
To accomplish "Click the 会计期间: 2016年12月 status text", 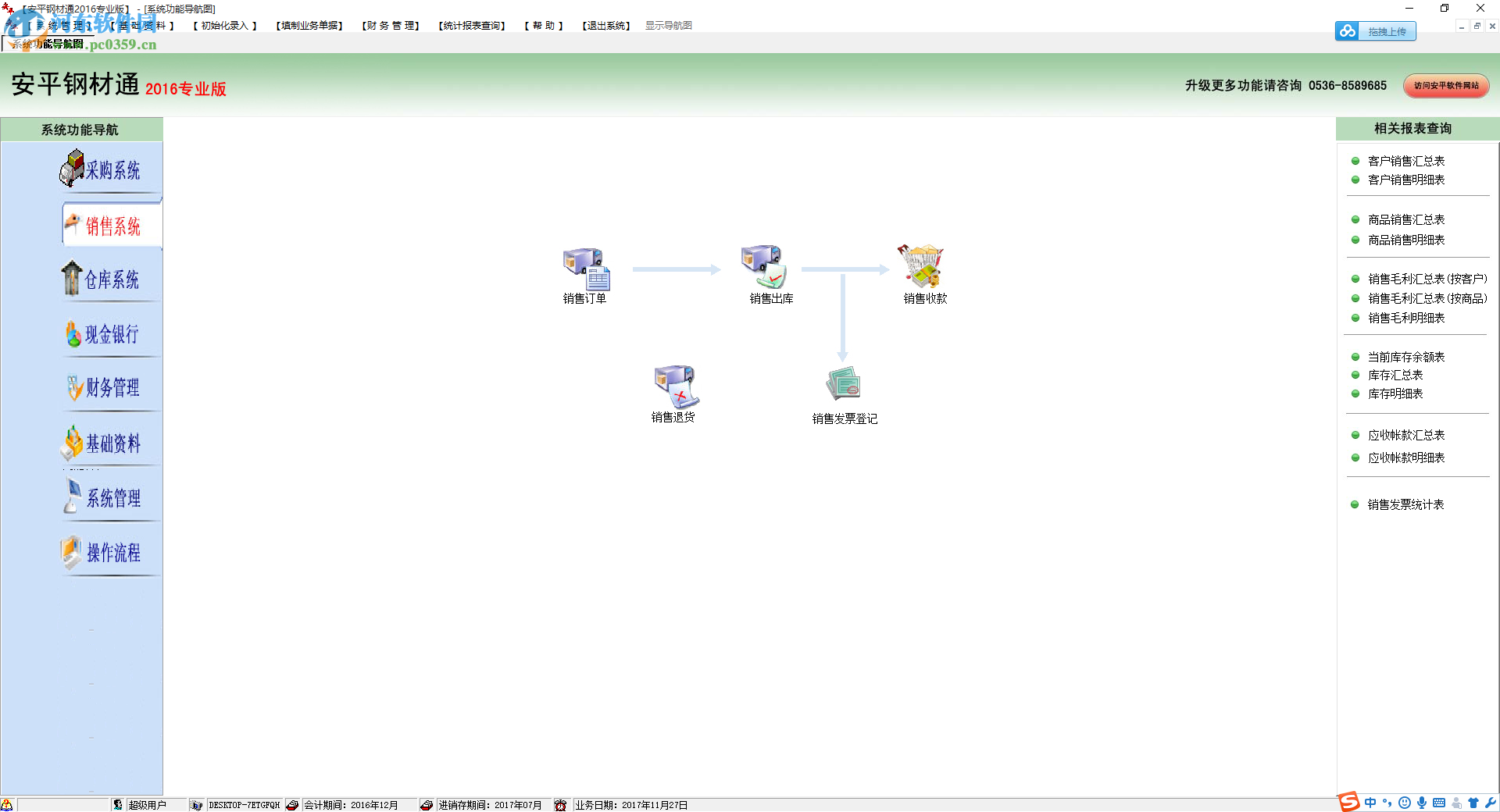I will 351,805.
